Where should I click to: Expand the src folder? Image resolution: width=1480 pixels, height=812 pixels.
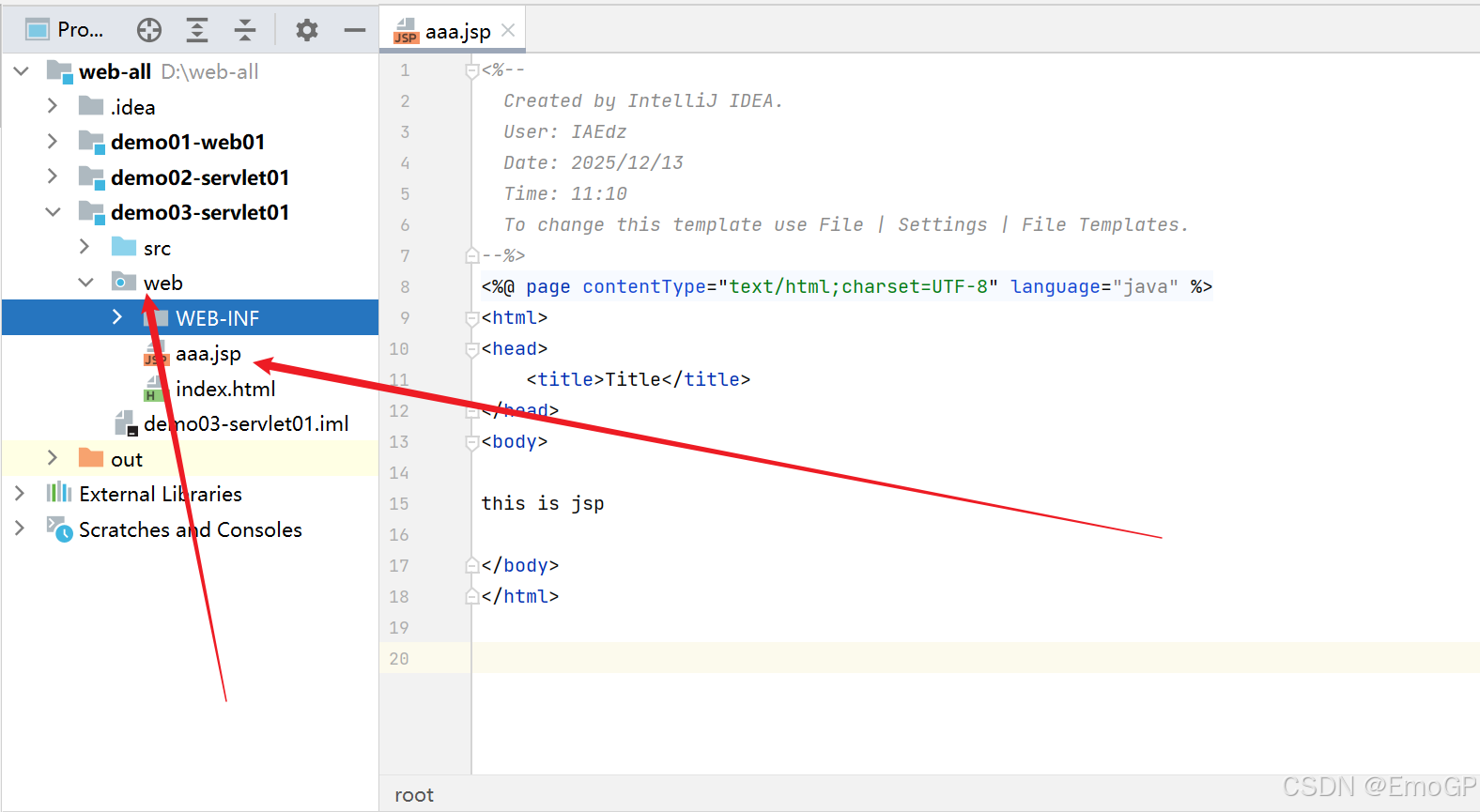pos(85,247)
